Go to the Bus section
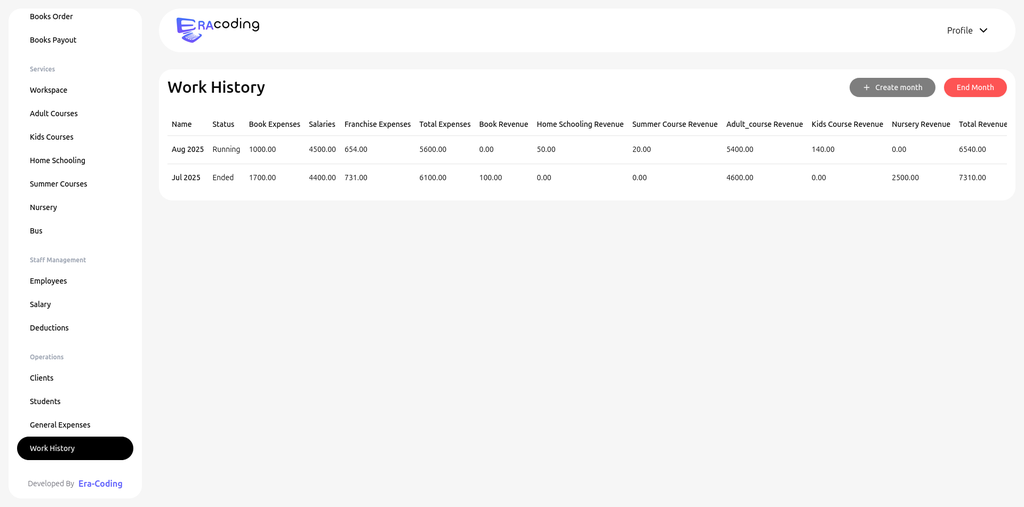This screenshot has width=1024, height=507. pos(36,231)
